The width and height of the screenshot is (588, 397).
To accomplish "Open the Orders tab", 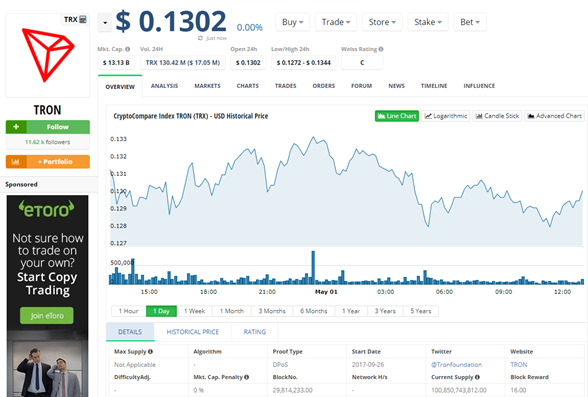I will 324,86.
